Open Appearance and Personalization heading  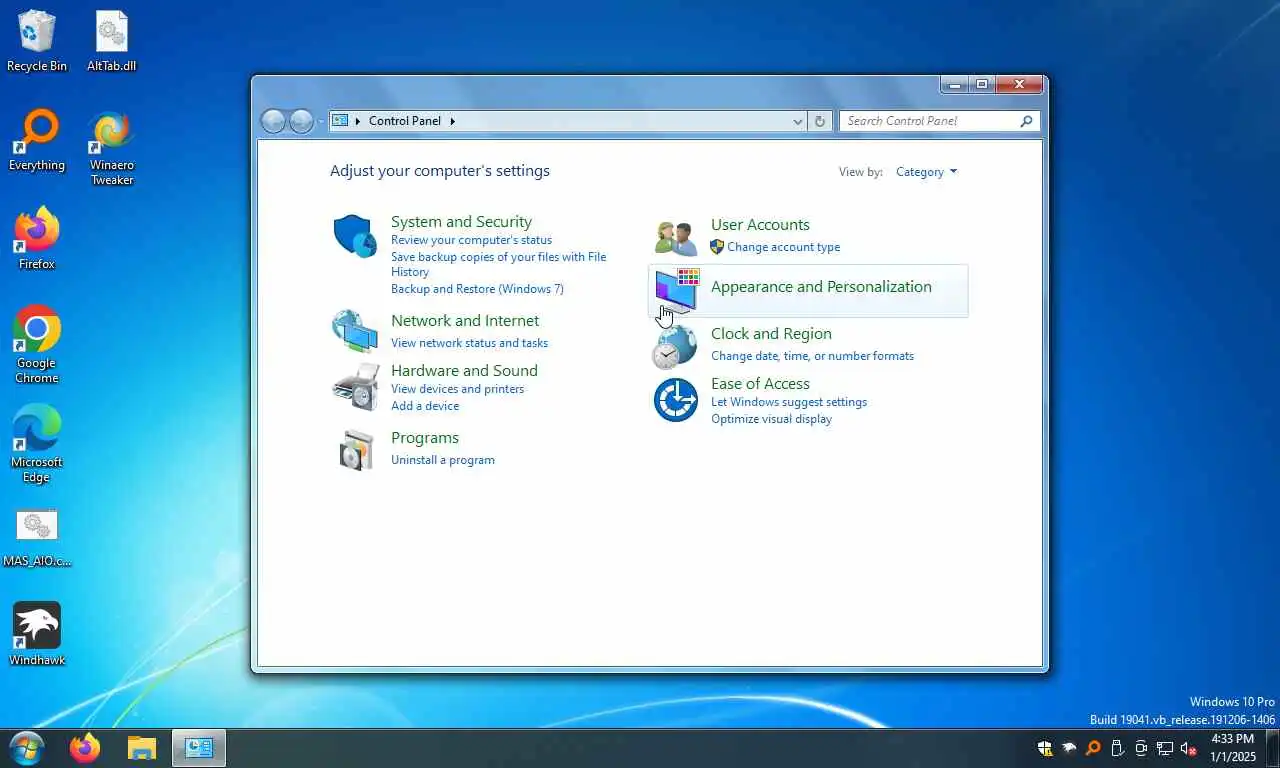821,287
